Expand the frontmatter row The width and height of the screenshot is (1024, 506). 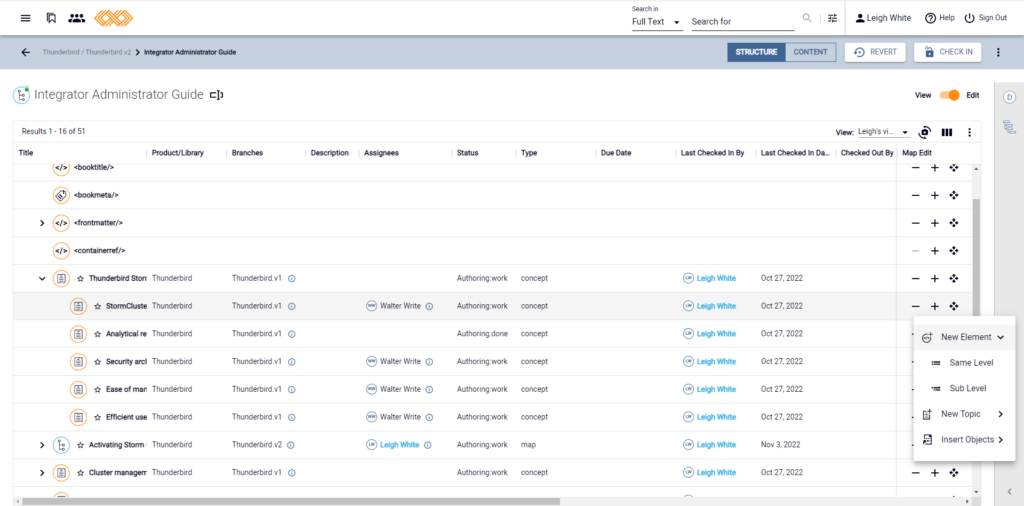42,223
